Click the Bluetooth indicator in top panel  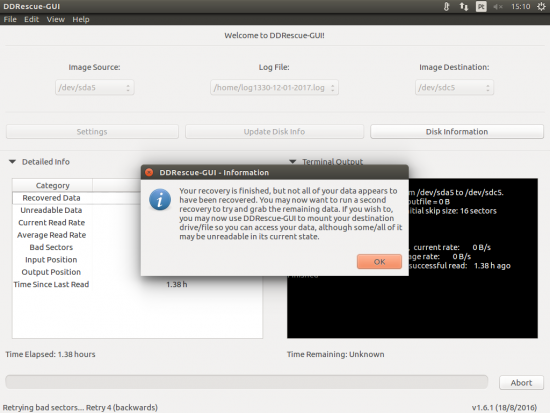point(447,7)
